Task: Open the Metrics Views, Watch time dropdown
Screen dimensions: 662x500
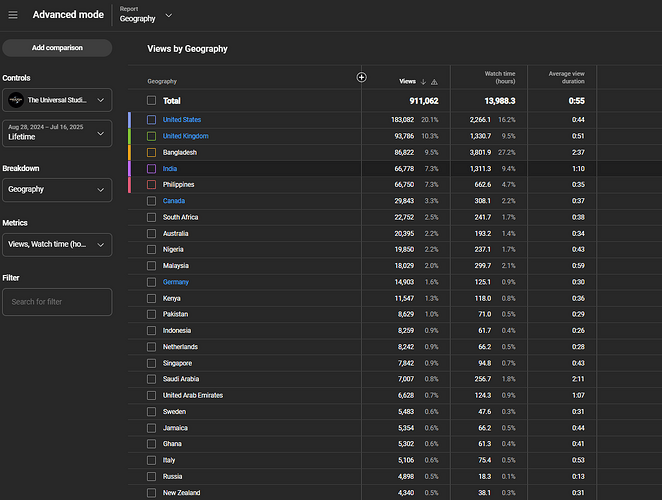Action: pos(57,245)
